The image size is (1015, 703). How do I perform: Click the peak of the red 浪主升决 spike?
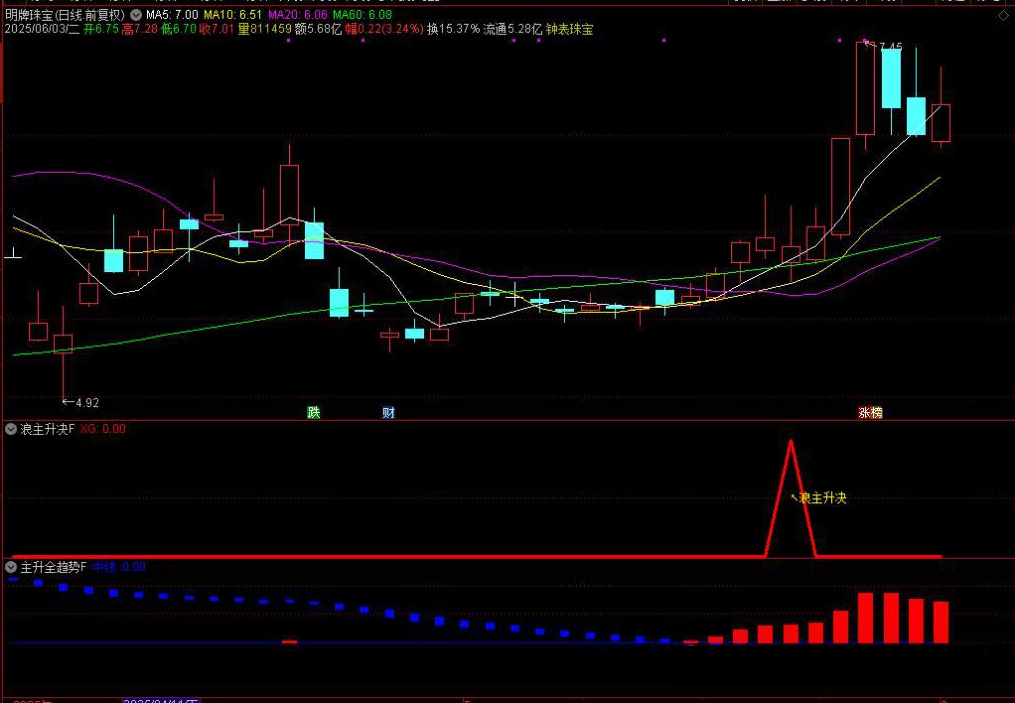point(791,441)
